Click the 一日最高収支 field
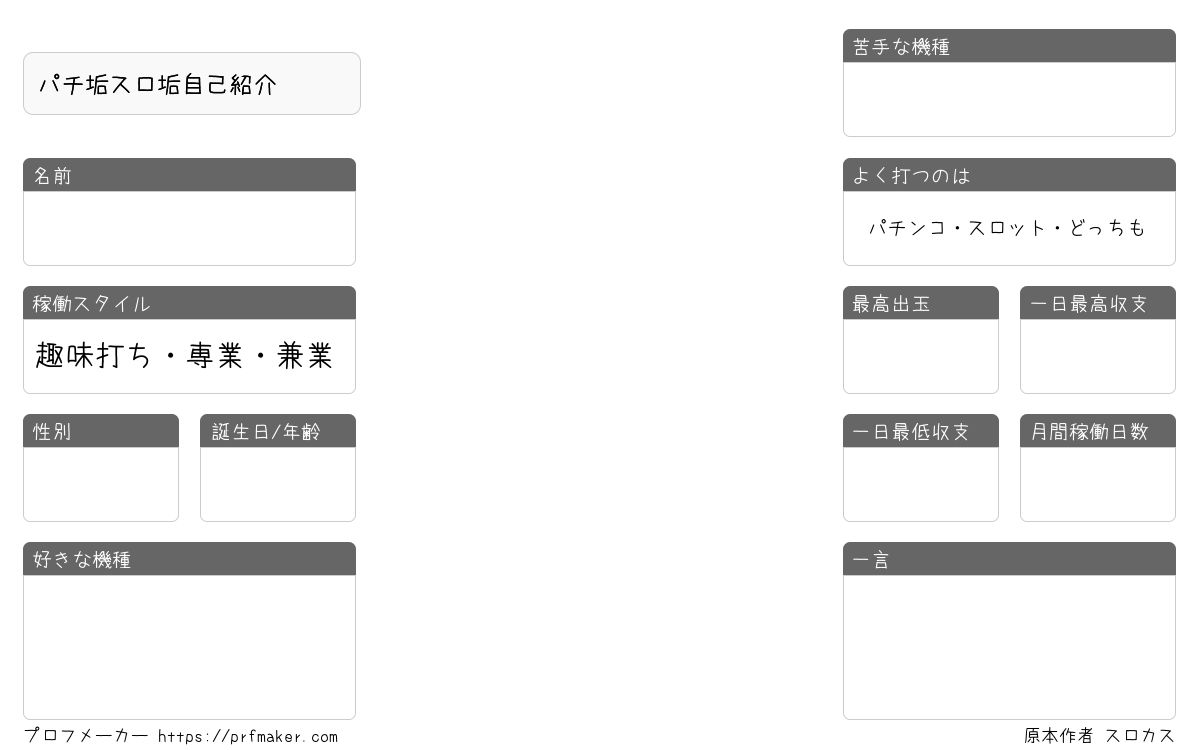The height and width of the screenshot is (750, 1200). 1098,356
